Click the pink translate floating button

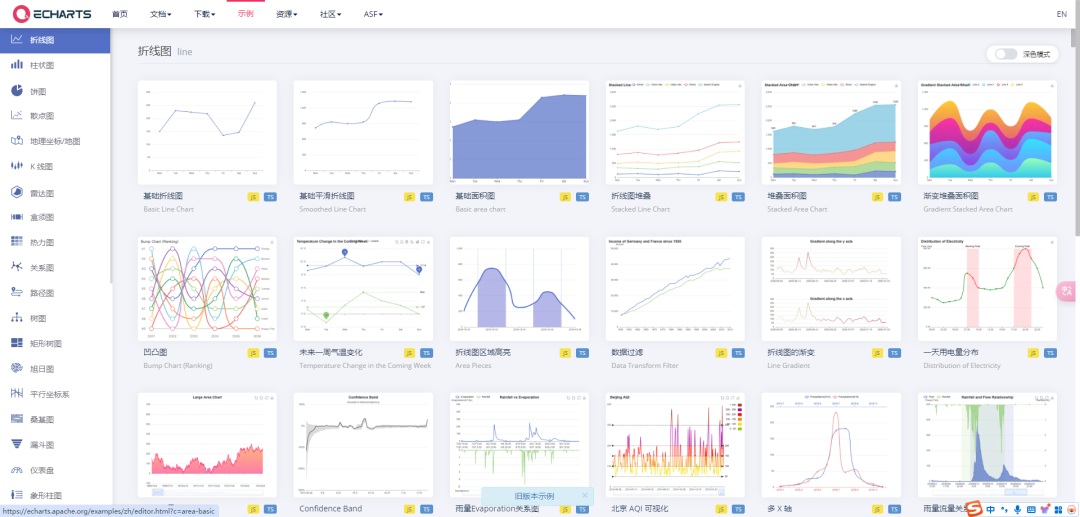click(1068, 291)
